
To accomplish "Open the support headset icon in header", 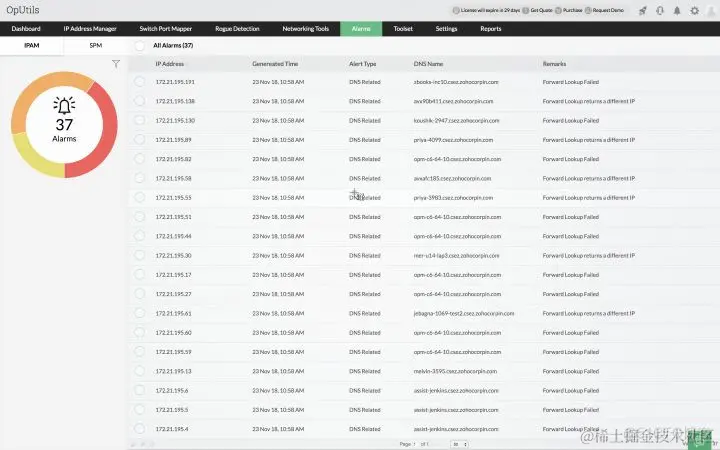I will pos(660,10).
